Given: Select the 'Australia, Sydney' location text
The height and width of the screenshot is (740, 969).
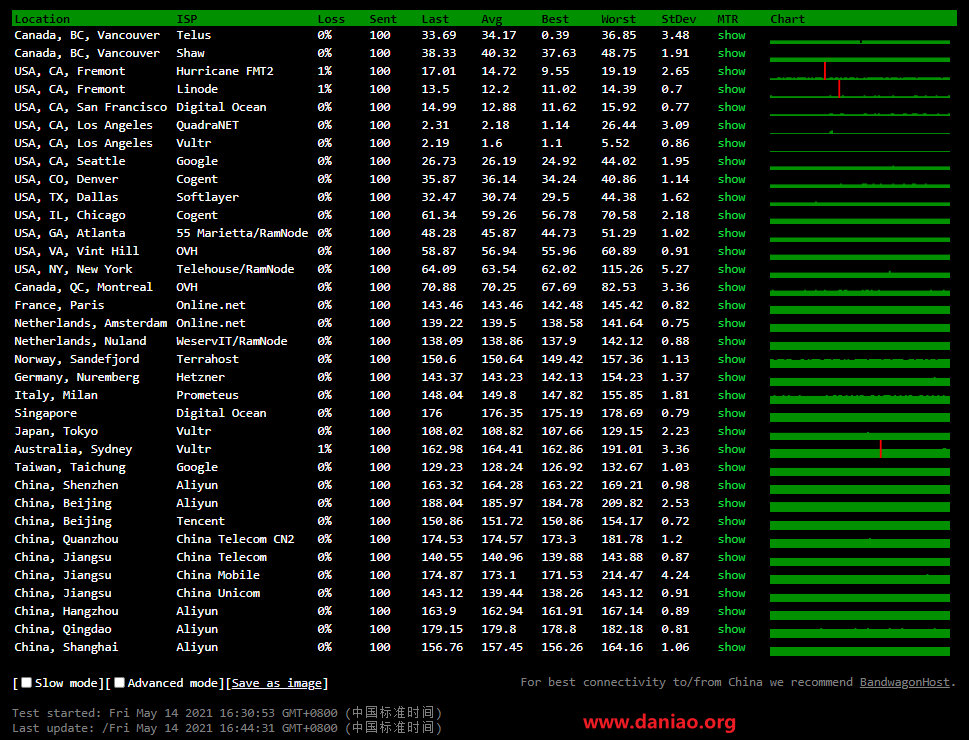Looking at the screenshot, I should tap(74, 449).
